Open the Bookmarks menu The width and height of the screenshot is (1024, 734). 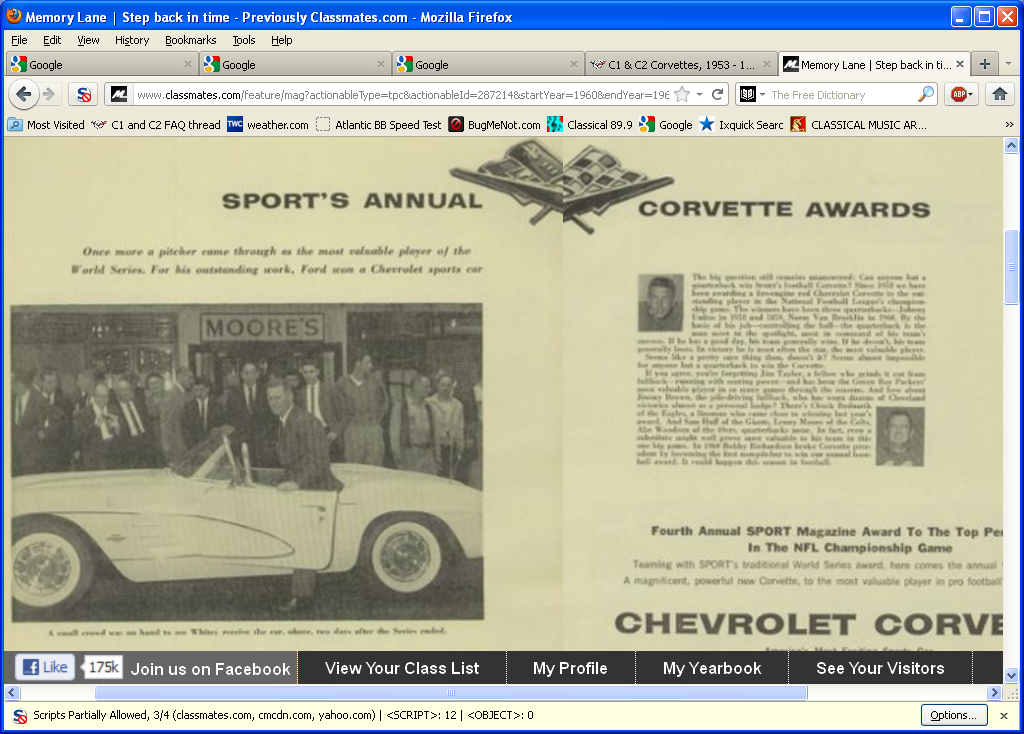pyautogui.click(x=191, y=40)
